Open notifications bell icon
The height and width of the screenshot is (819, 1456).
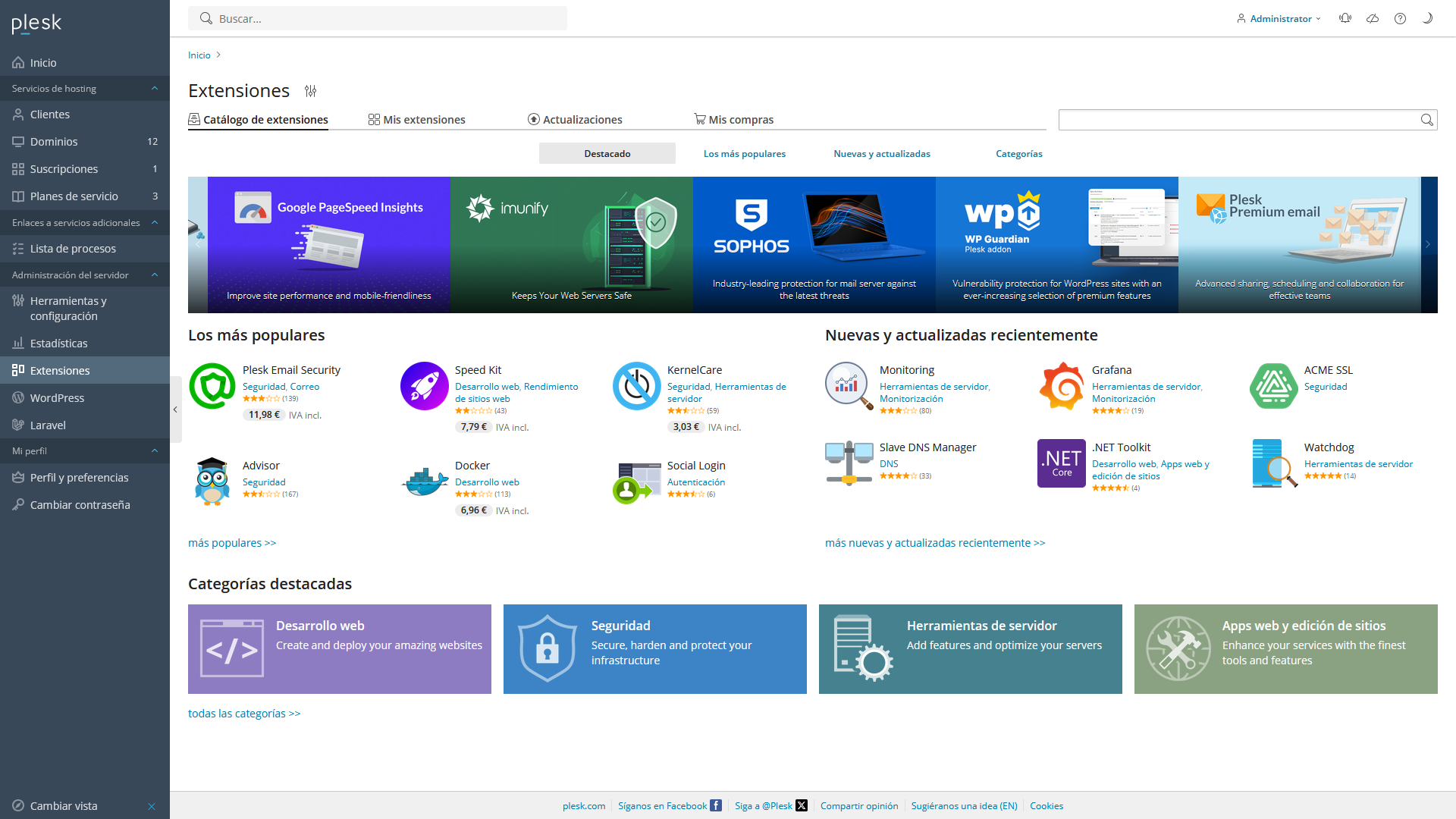point(1345,18)
